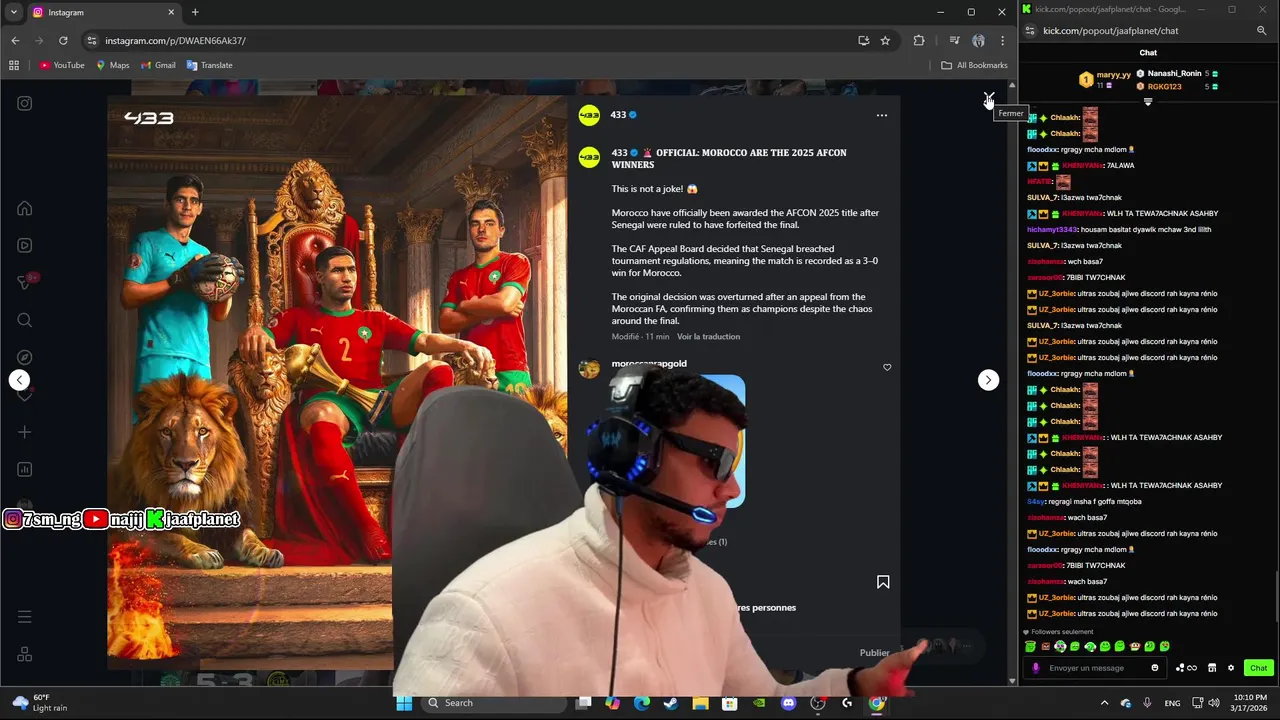This screenshot has width=1280, height=720.
Task: Open the Meta apps grid icon
Action: 25,654
